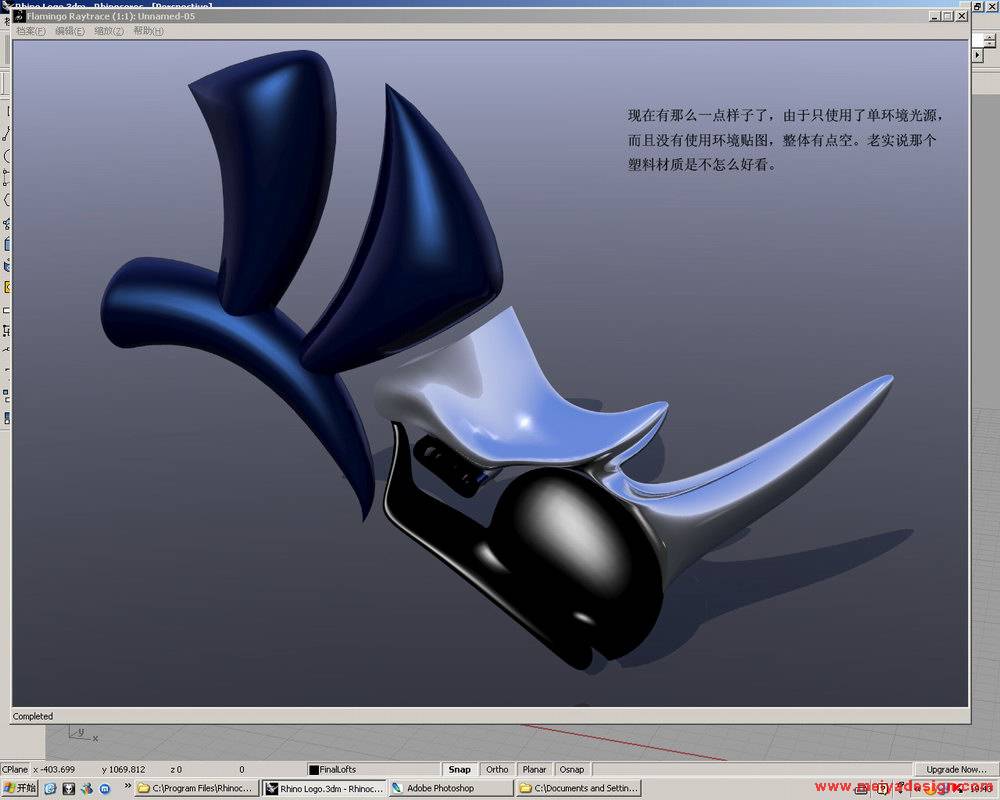Toggle Snap in the Rhino status bar
The width and height of the screenshot is (1000, 800).
pos(459,769)
